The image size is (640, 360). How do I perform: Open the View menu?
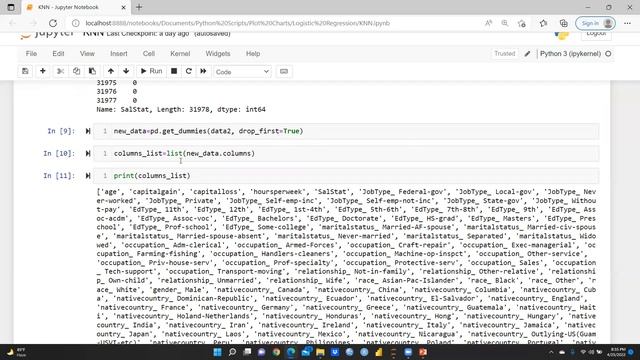pos(87,53)
